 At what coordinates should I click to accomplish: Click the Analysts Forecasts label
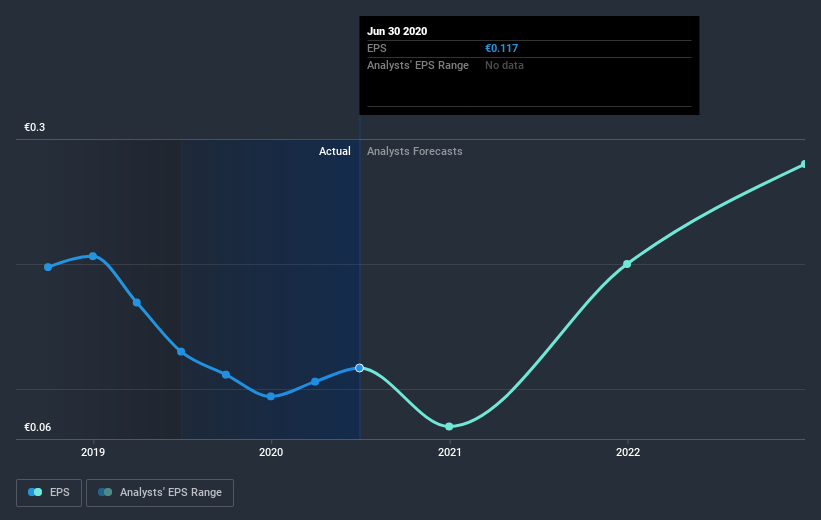415,151
